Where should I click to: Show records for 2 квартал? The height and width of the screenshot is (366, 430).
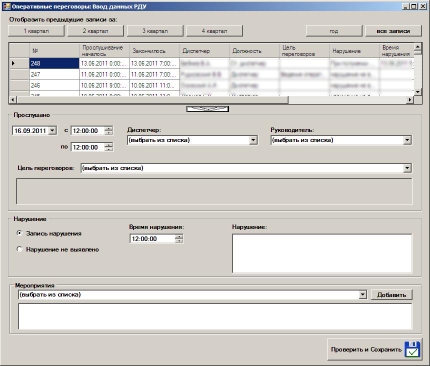click(x=96, y=31)
